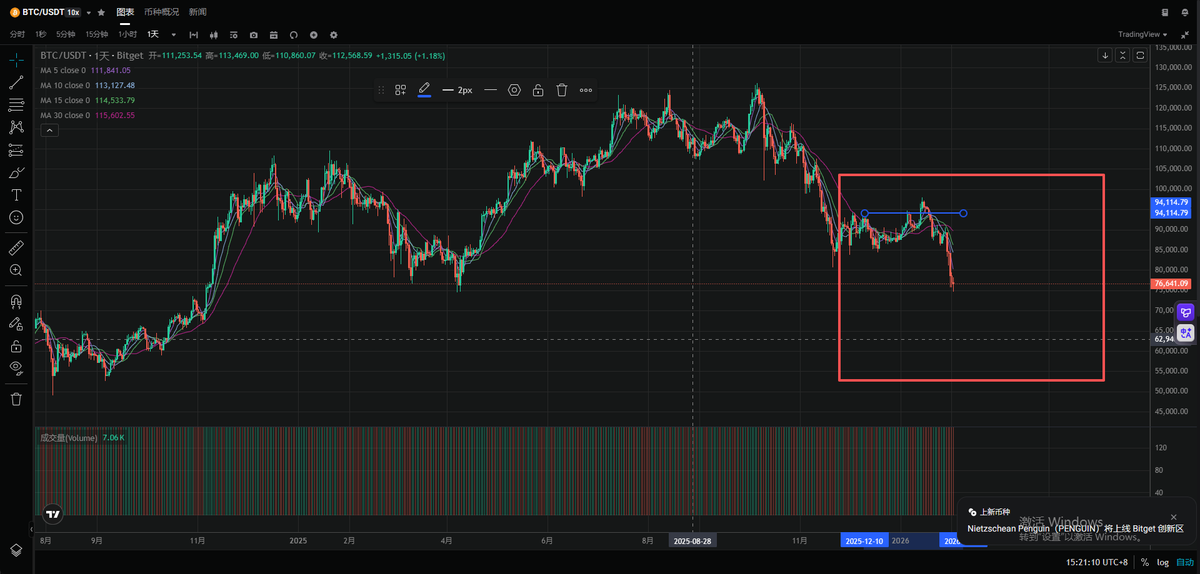Pick line color with pencil swatch
This screenshot has width=1200, height=574.
tap(424, 90)
